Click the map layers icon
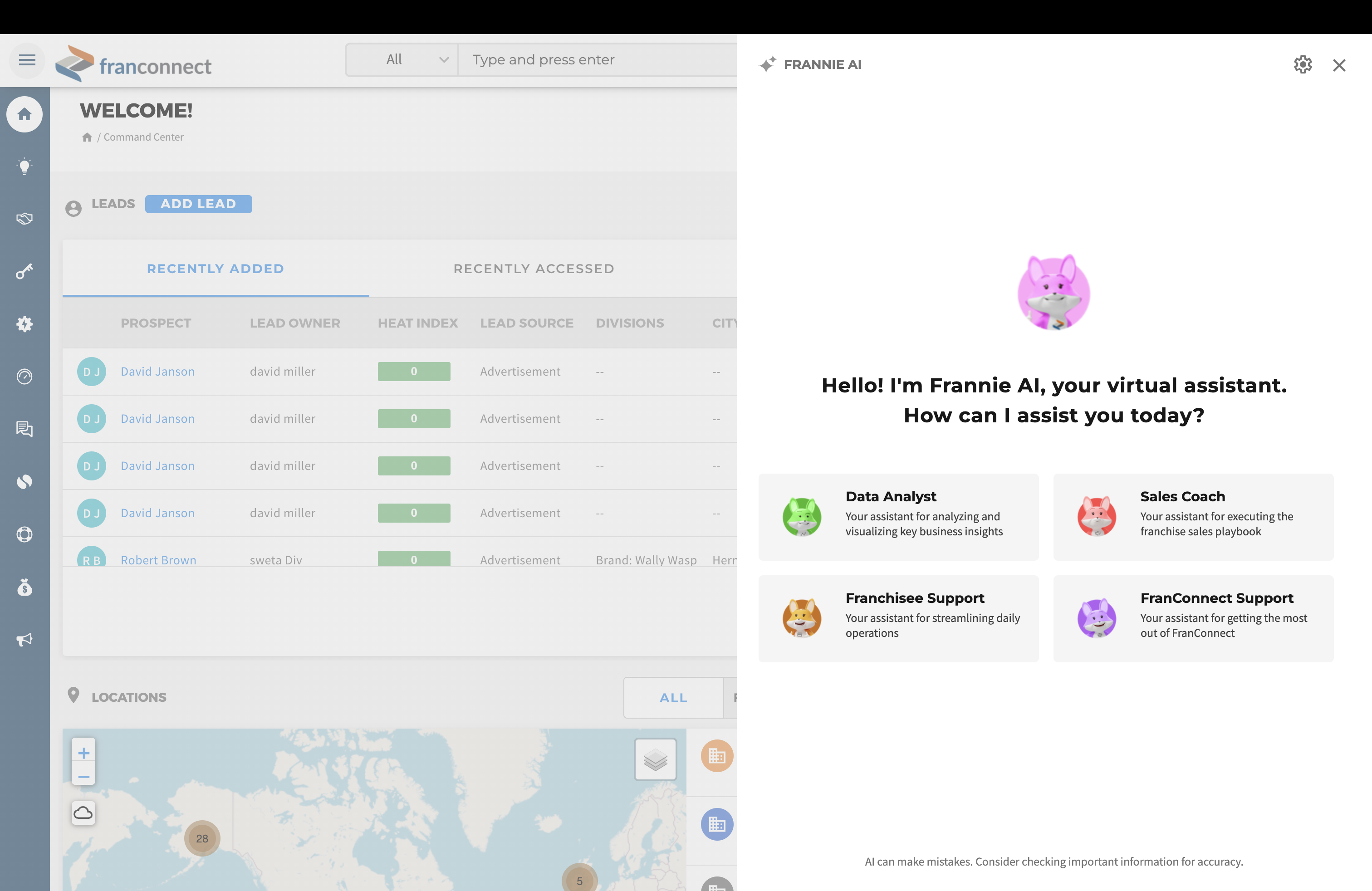This screenshot has height=891, width=1372. pyautogui.click(x=655, y=759)
